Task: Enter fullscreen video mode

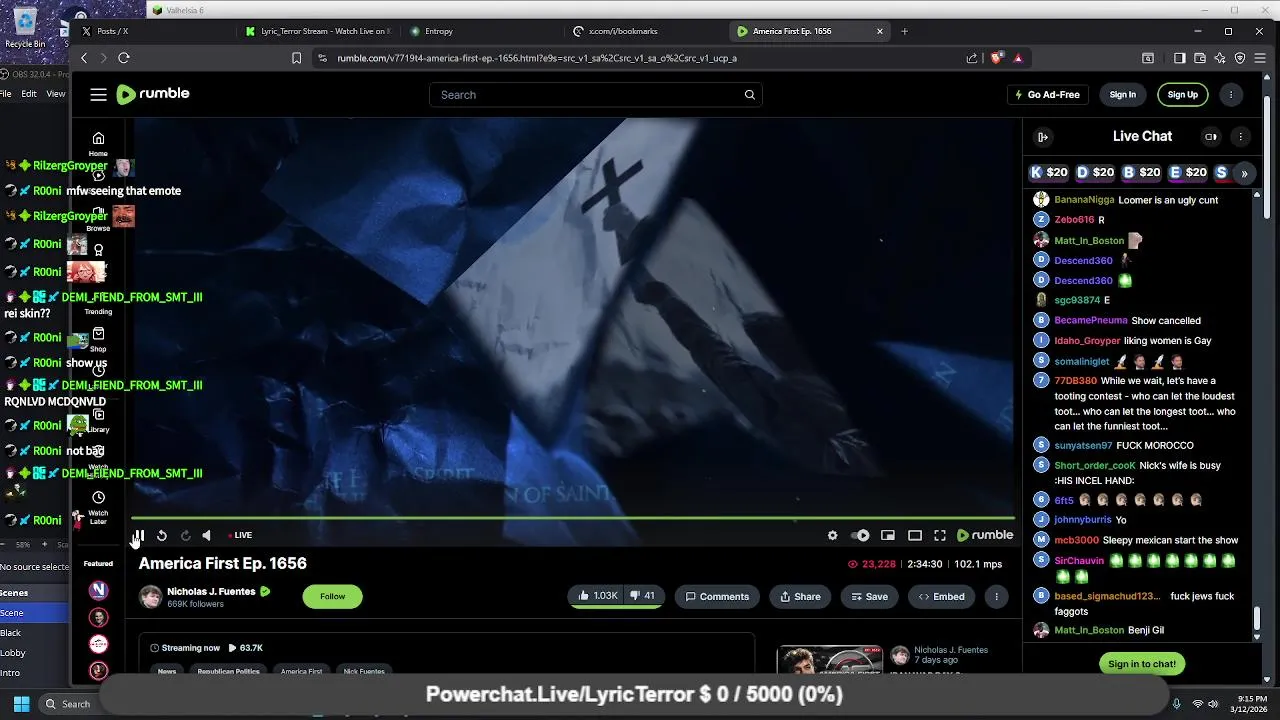Action: tap(940, 536)
